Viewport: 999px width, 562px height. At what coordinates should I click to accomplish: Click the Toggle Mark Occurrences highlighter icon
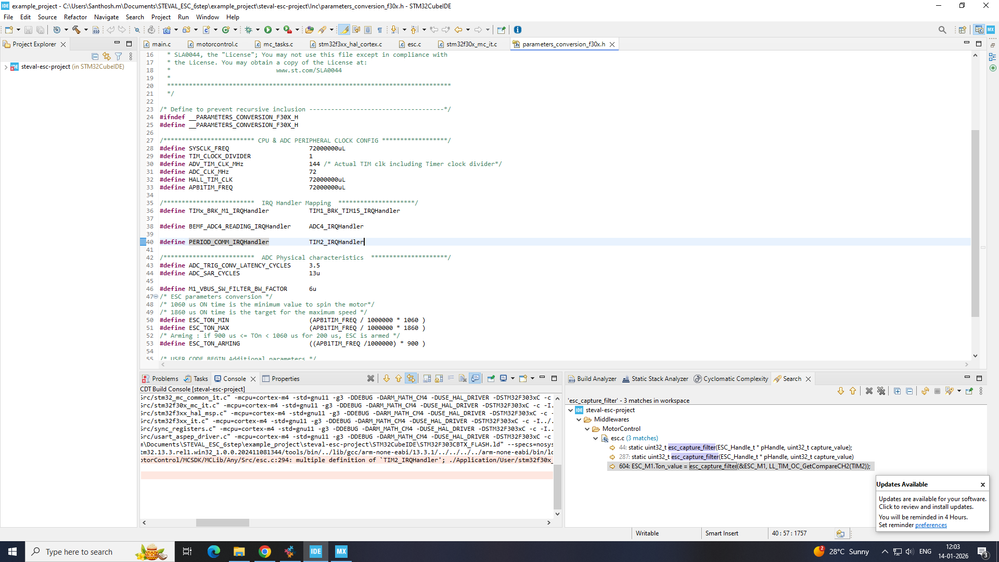[x=344, y=30]
